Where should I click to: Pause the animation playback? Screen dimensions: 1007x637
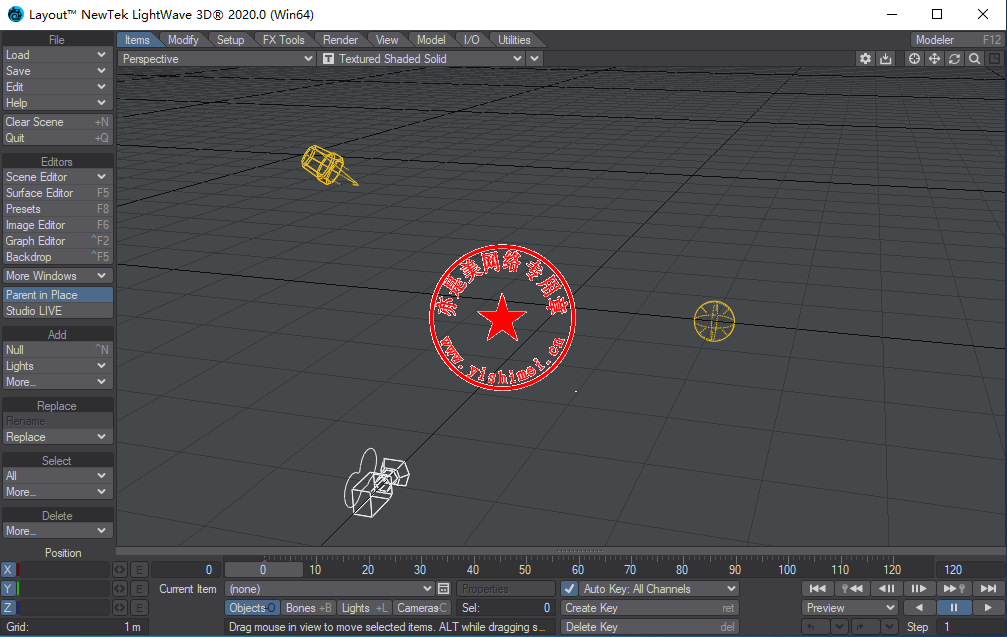click(x=954, y=607)
